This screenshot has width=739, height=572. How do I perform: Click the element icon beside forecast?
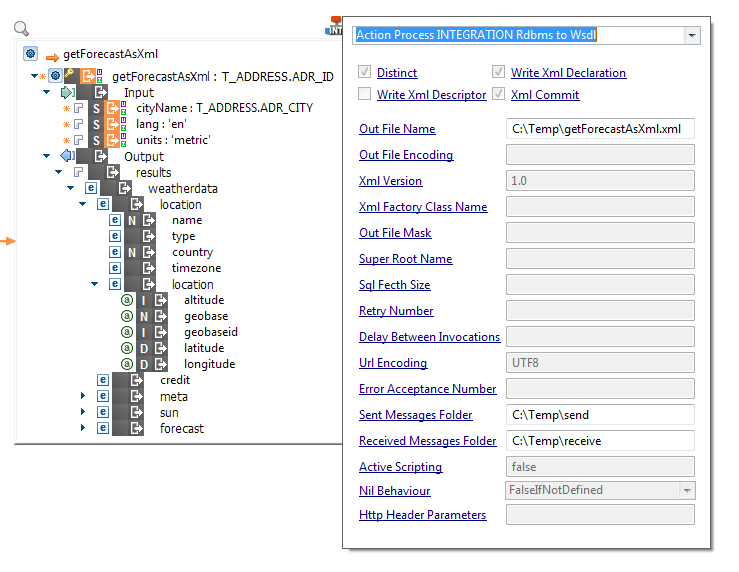103,428
